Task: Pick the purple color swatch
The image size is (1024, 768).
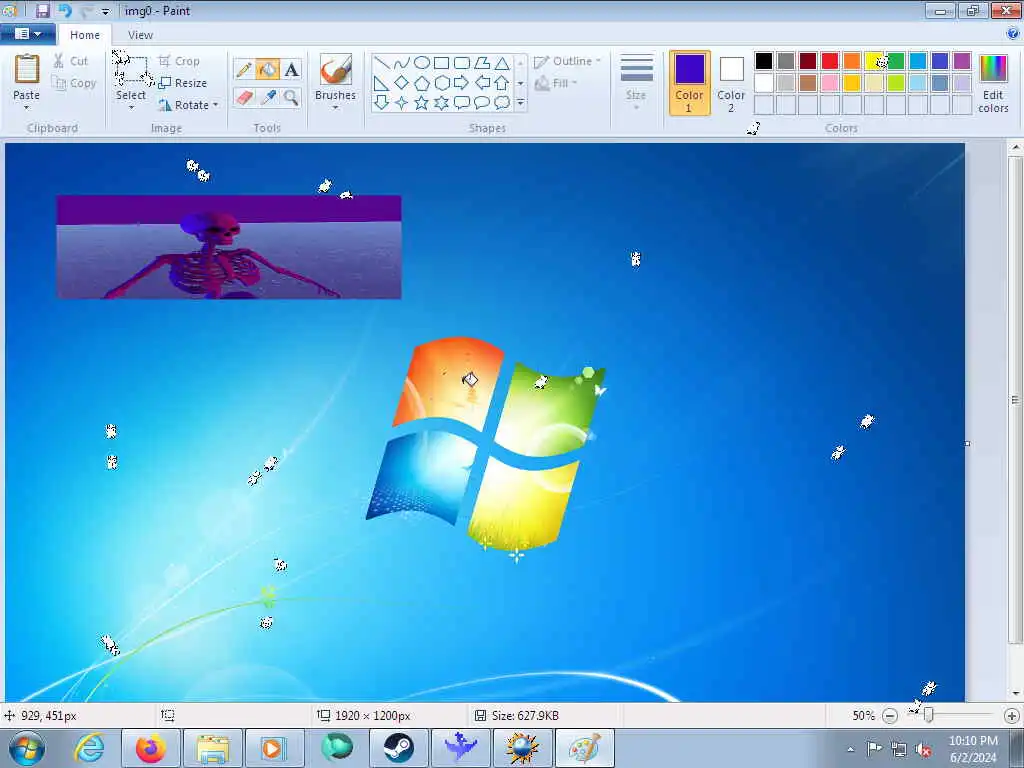Action: tap(962, 61)
